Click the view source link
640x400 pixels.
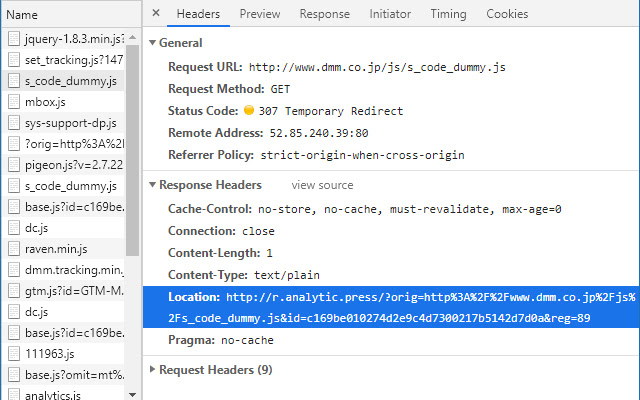(322, 185)
